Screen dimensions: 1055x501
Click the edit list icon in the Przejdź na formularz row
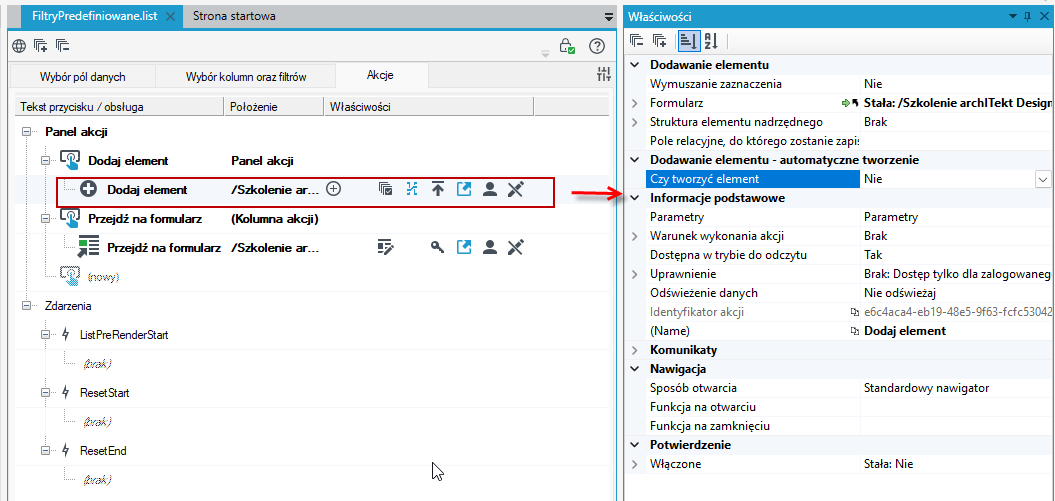pyautogui.click(x=386, y=247)
